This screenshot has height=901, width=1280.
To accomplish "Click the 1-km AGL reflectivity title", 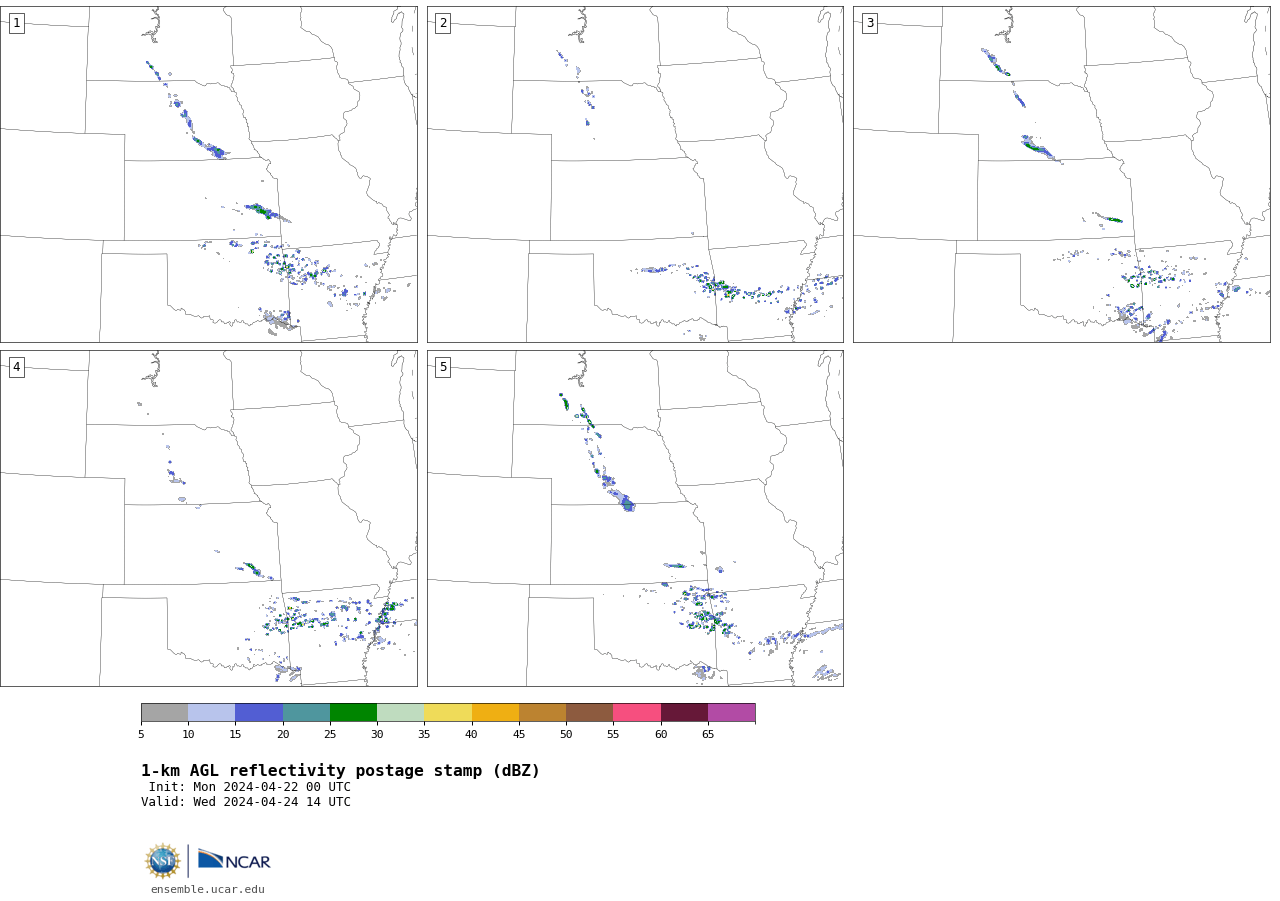I will [x=340, y=771].
